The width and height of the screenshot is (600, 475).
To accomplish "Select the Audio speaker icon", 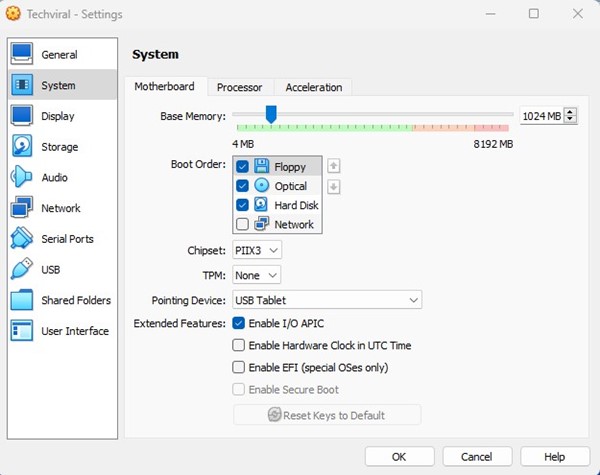I will click(x=22, y=178).
